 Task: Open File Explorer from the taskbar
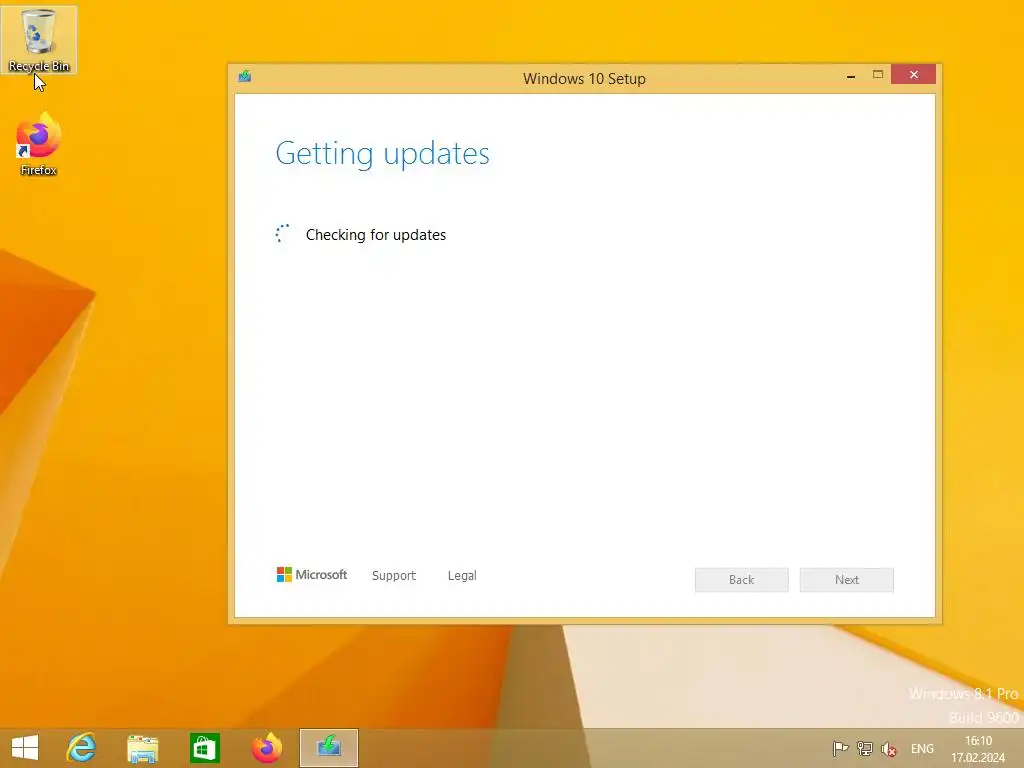pyautogui.click(x=142, y=748)
